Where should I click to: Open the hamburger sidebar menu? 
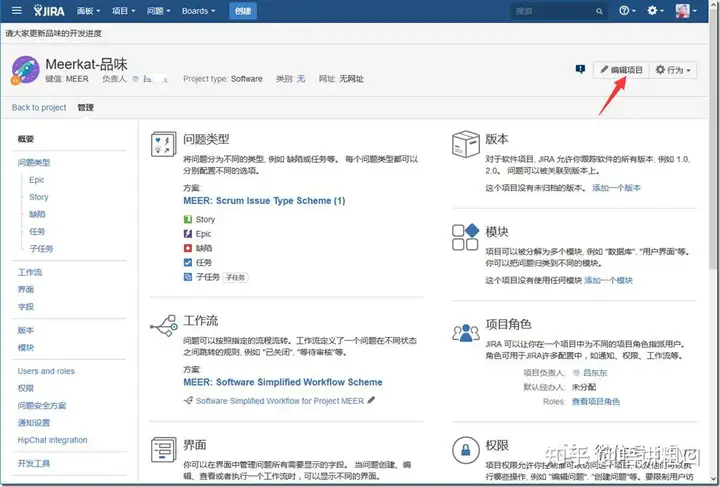pos(17,10)
